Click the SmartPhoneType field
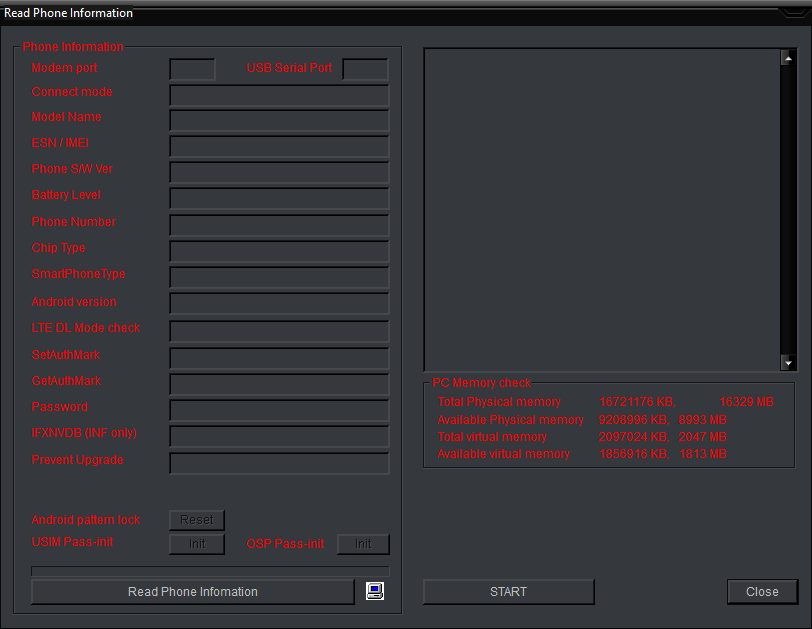 coord(279,277)
